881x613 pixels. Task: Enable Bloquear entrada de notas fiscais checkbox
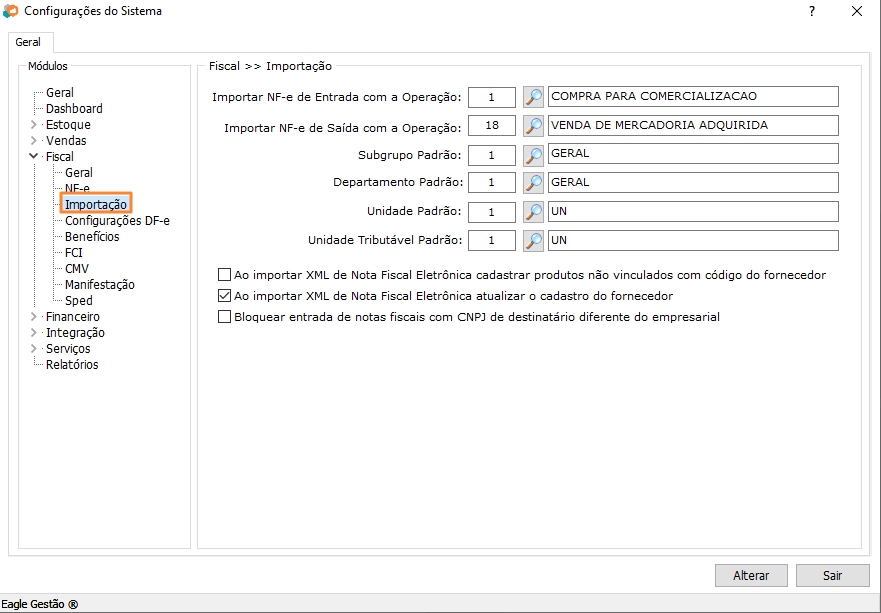tap(224, 317)
